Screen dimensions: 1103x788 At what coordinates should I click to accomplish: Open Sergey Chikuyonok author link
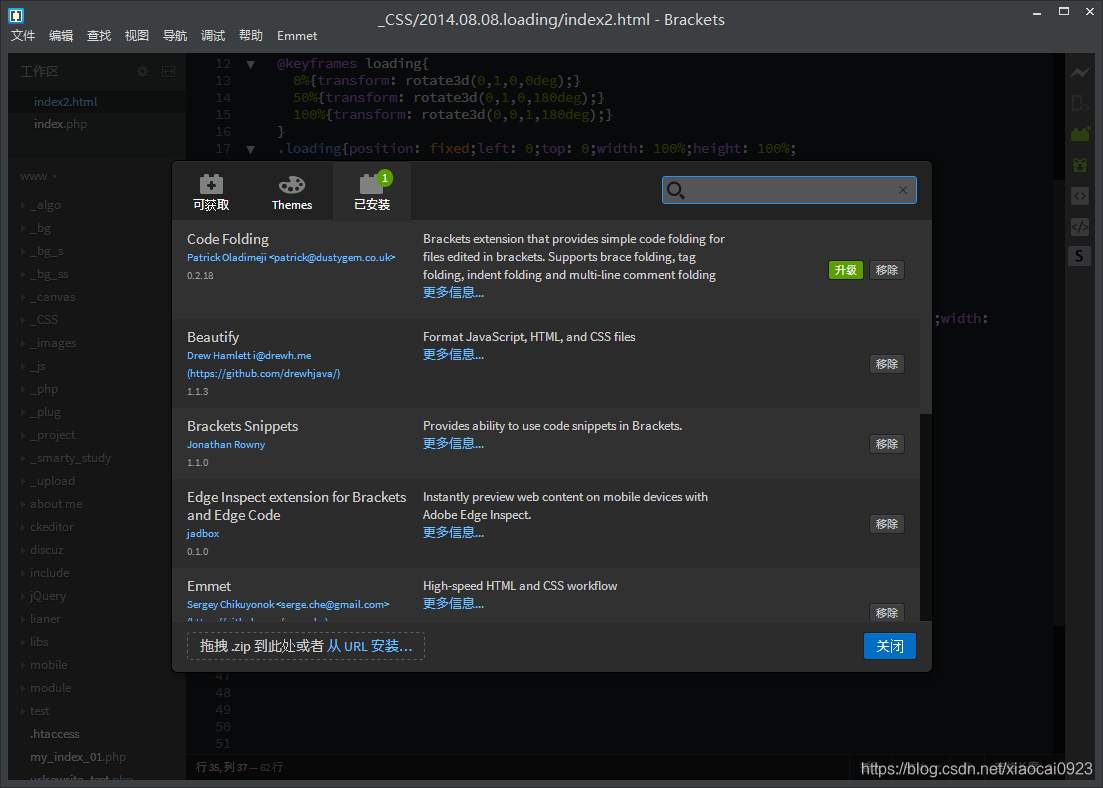click(288, 604)
